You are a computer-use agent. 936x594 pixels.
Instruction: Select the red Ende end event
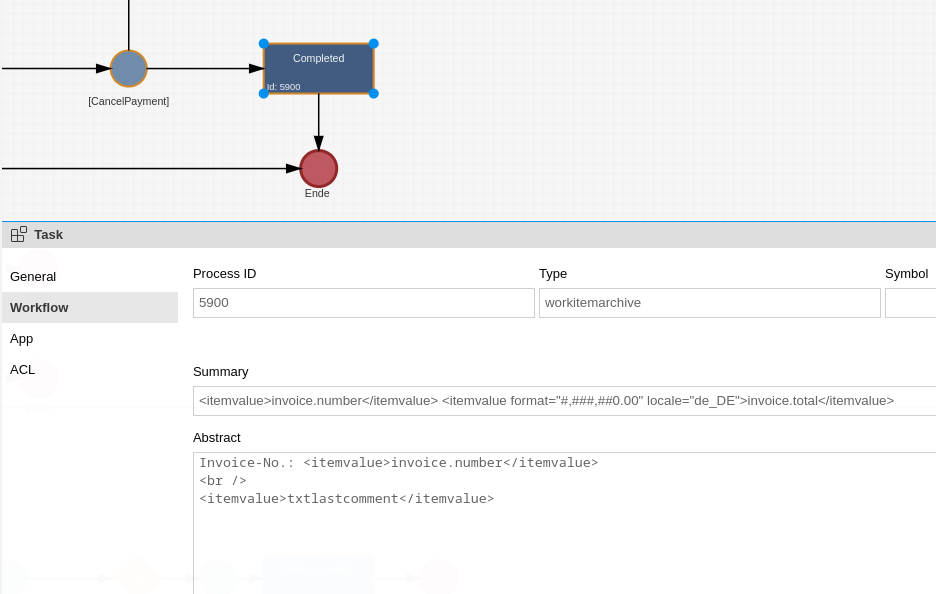[318, 168]
